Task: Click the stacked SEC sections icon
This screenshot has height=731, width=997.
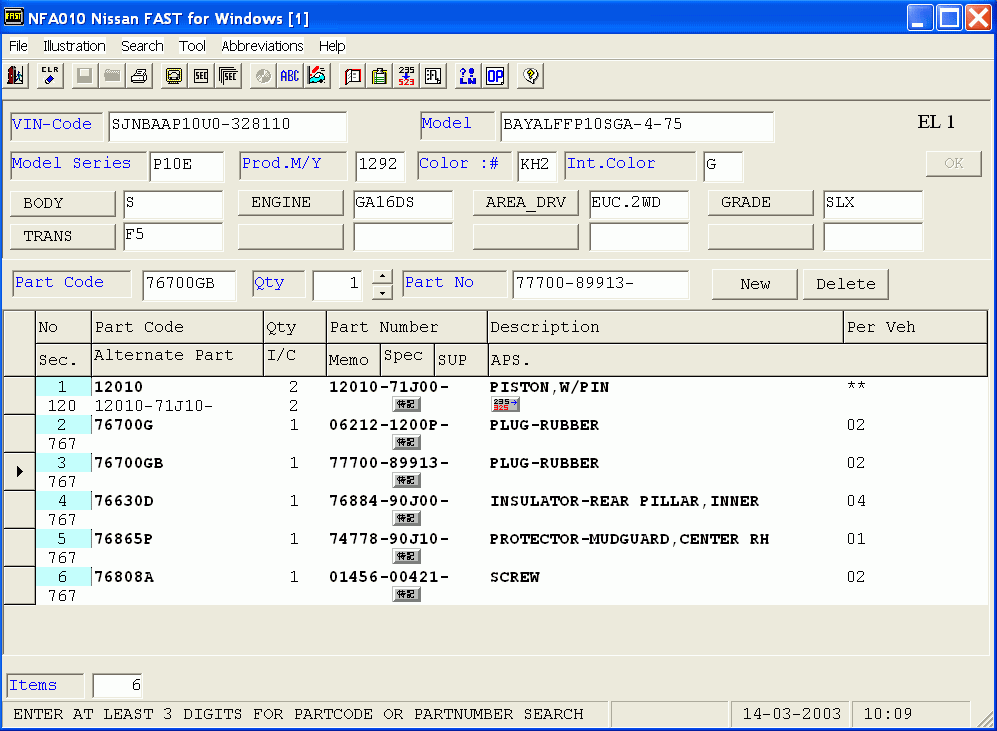Action: point(228,76)
